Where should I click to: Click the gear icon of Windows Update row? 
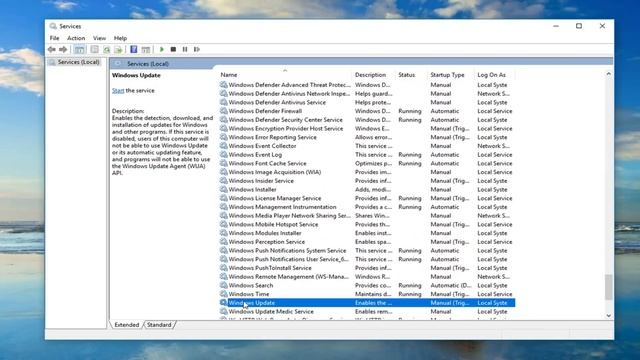[223, 302]
